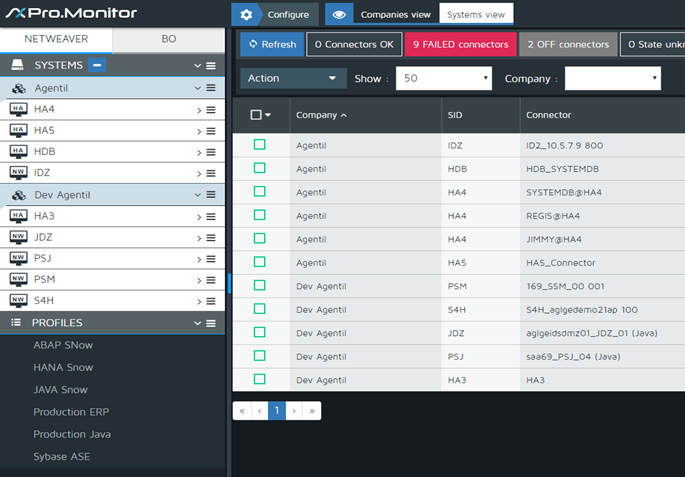The width and height of the screenshot is (685, 477).
Task: Select the Production ERP profile
Action: [71, 412]
